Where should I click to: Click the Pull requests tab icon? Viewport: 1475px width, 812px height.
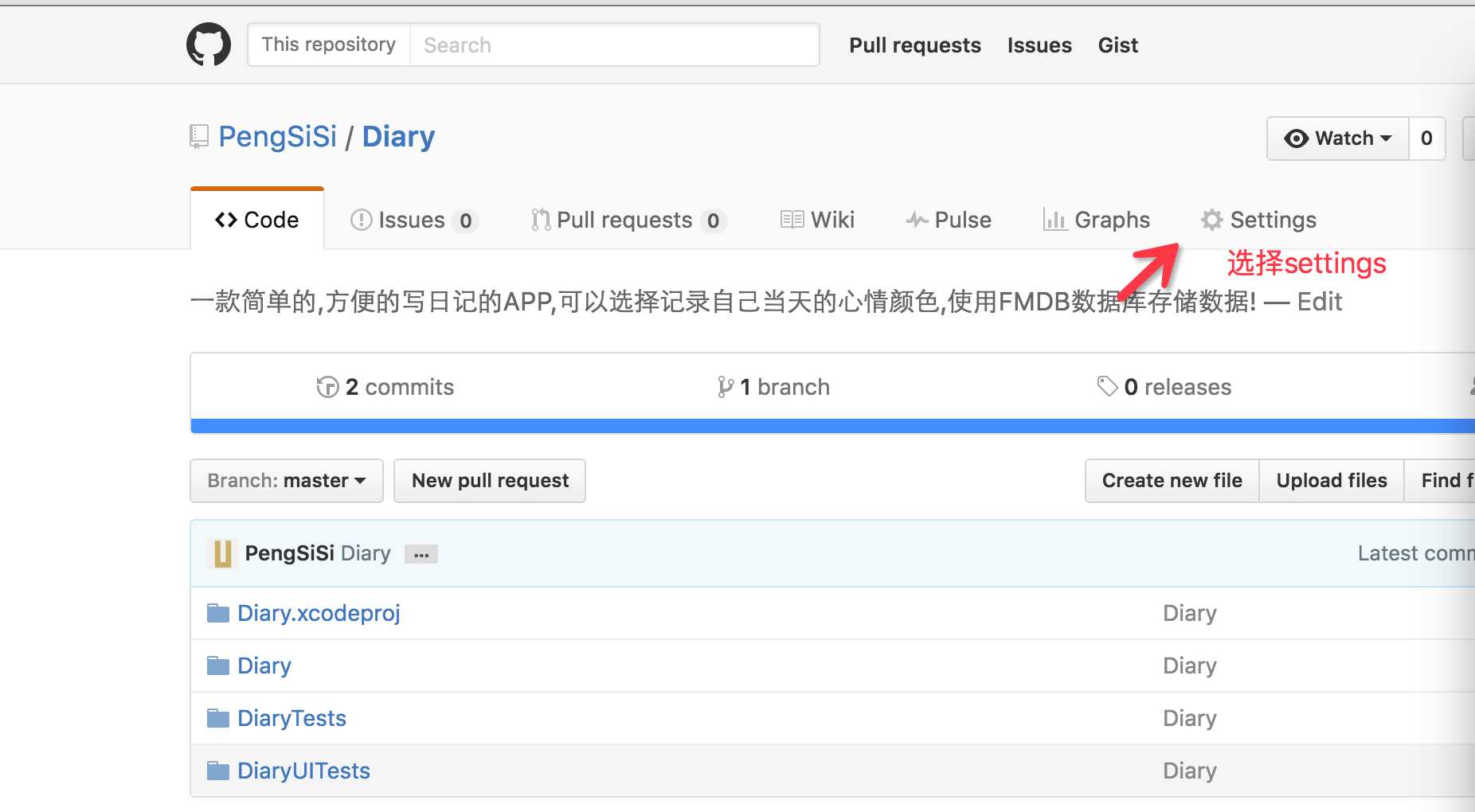pos(541,220)
